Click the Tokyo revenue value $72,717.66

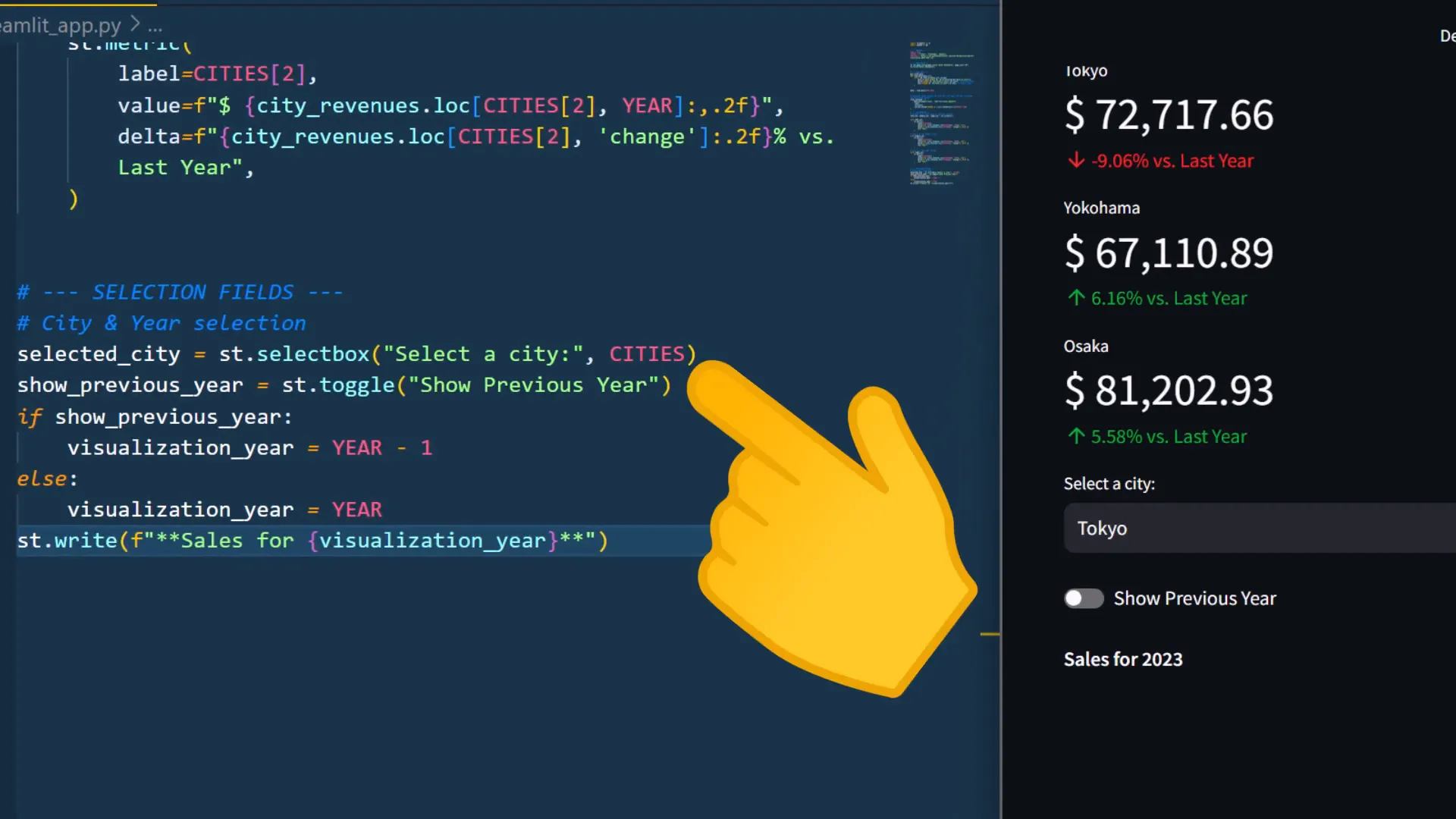1169,115
